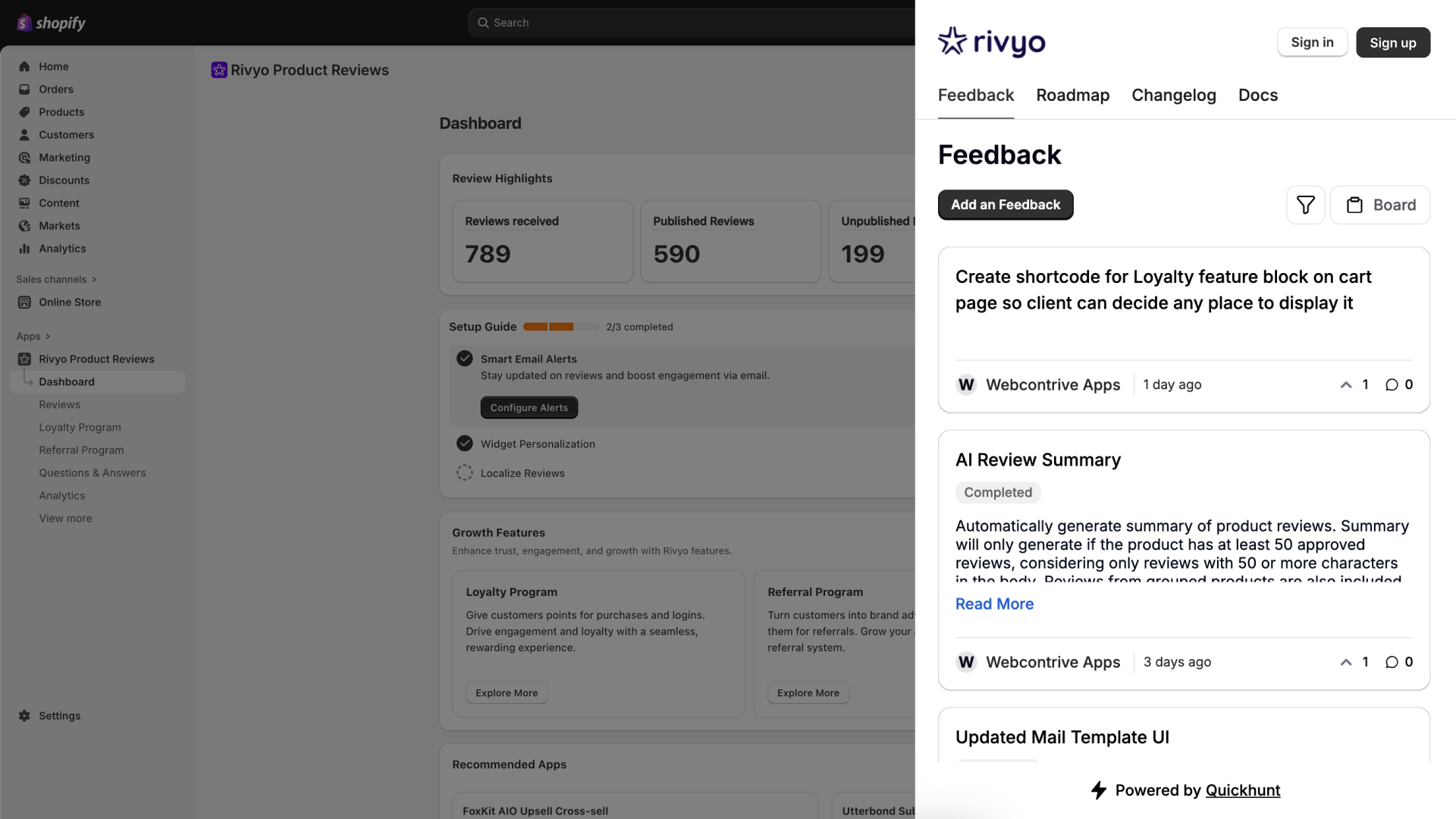The height and width of the screenshot is (819, 1456).
Task: Click the sidebar Analytics bar chart icon
Action: 24,249
